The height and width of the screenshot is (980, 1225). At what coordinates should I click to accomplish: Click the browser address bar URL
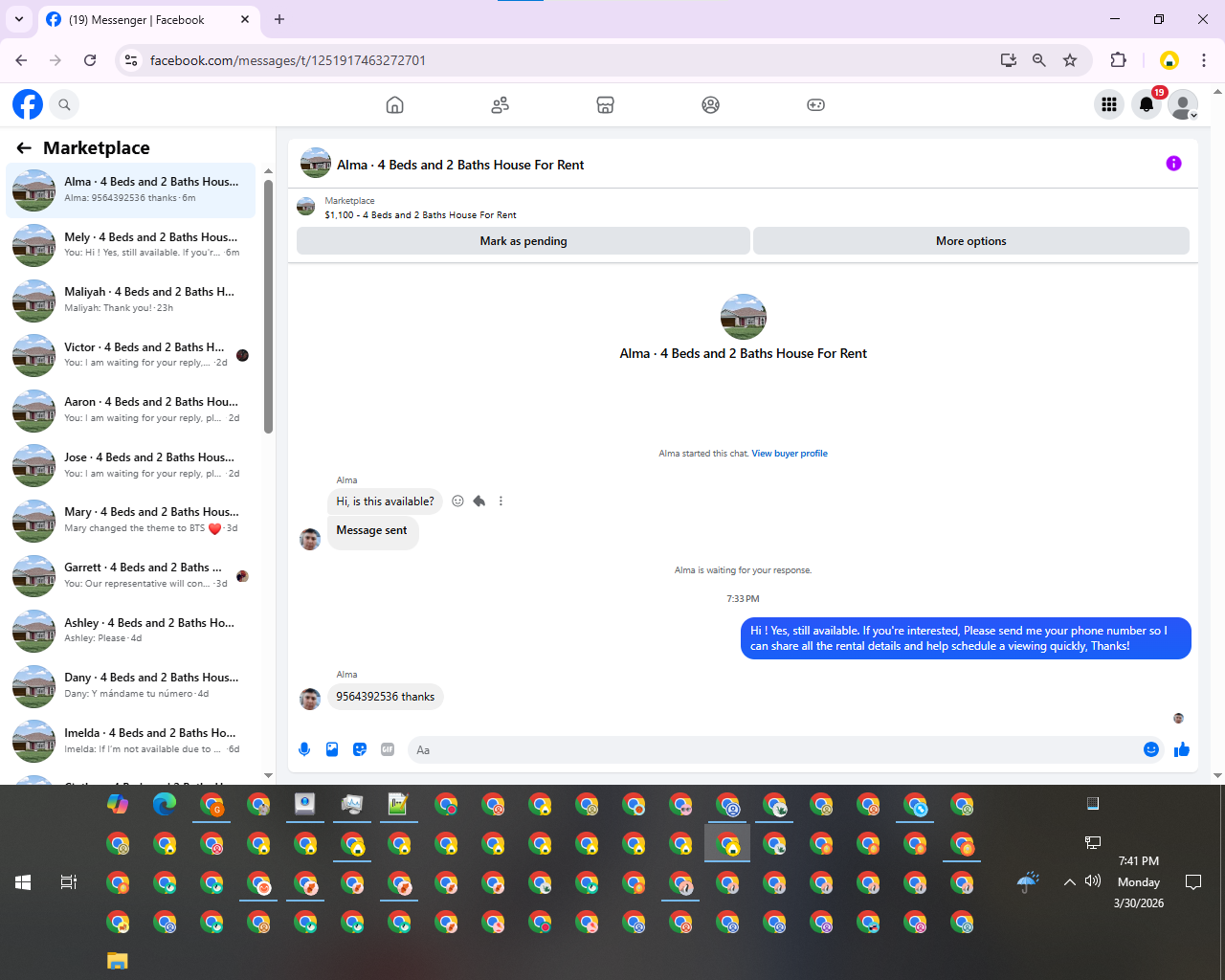pos(288,60)
